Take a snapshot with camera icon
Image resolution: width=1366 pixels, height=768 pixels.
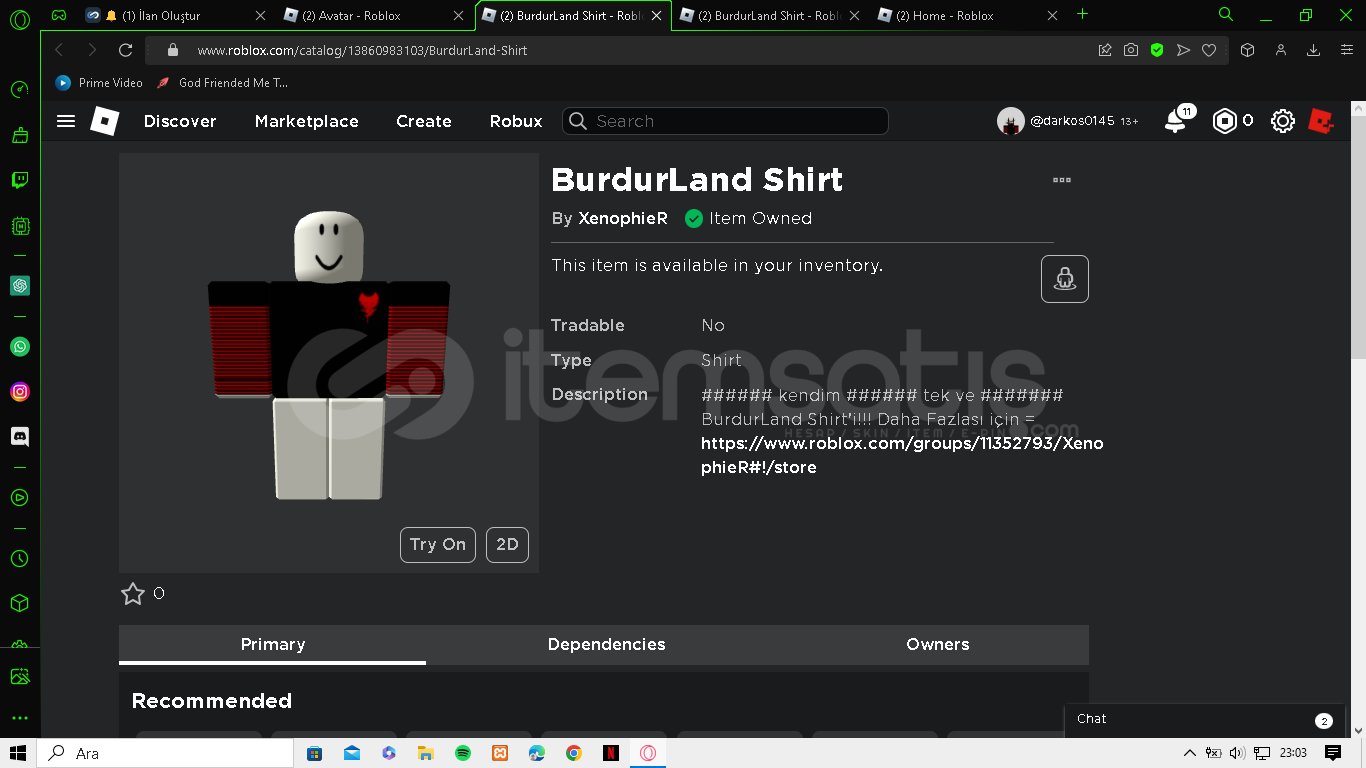1131,50
